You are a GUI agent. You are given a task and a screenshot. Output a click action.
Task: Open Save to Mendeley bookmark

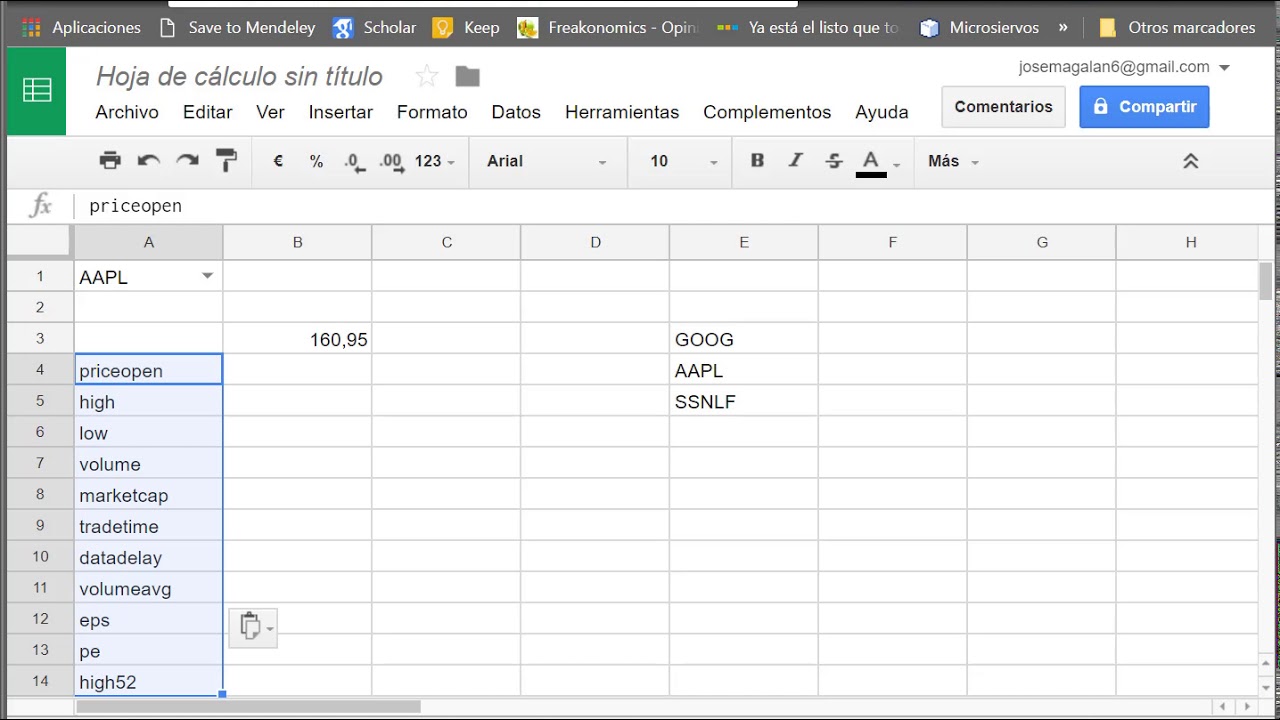[237, 28]
